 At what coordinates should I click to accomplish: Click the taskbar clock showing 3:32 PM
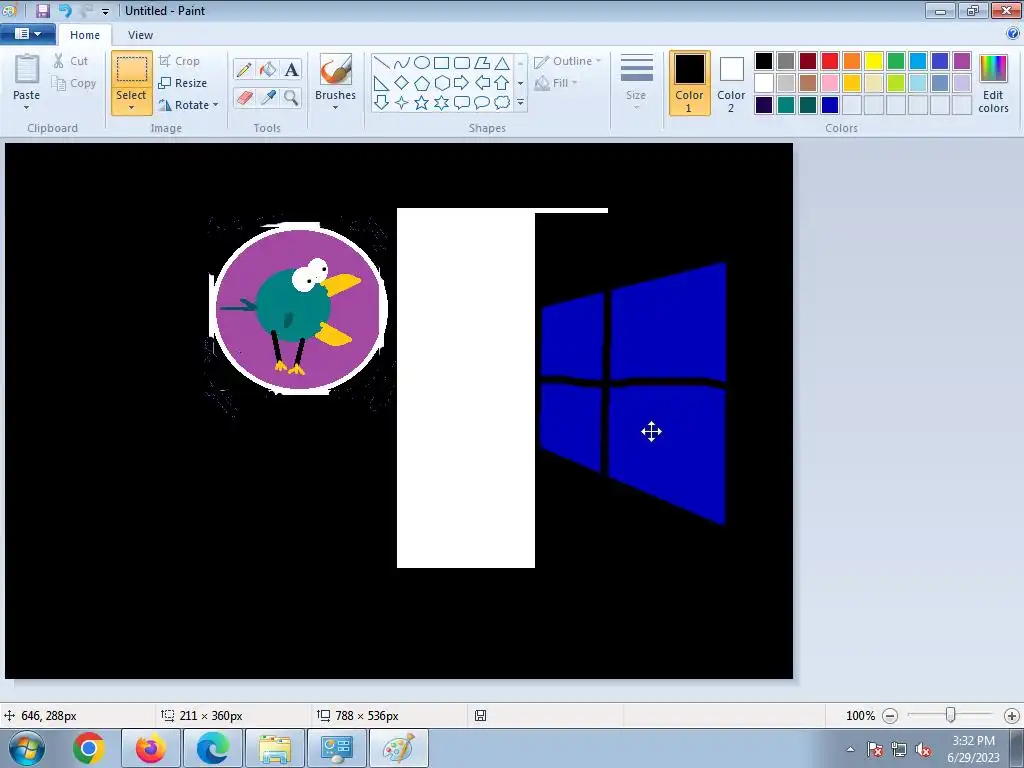[973, 749]
